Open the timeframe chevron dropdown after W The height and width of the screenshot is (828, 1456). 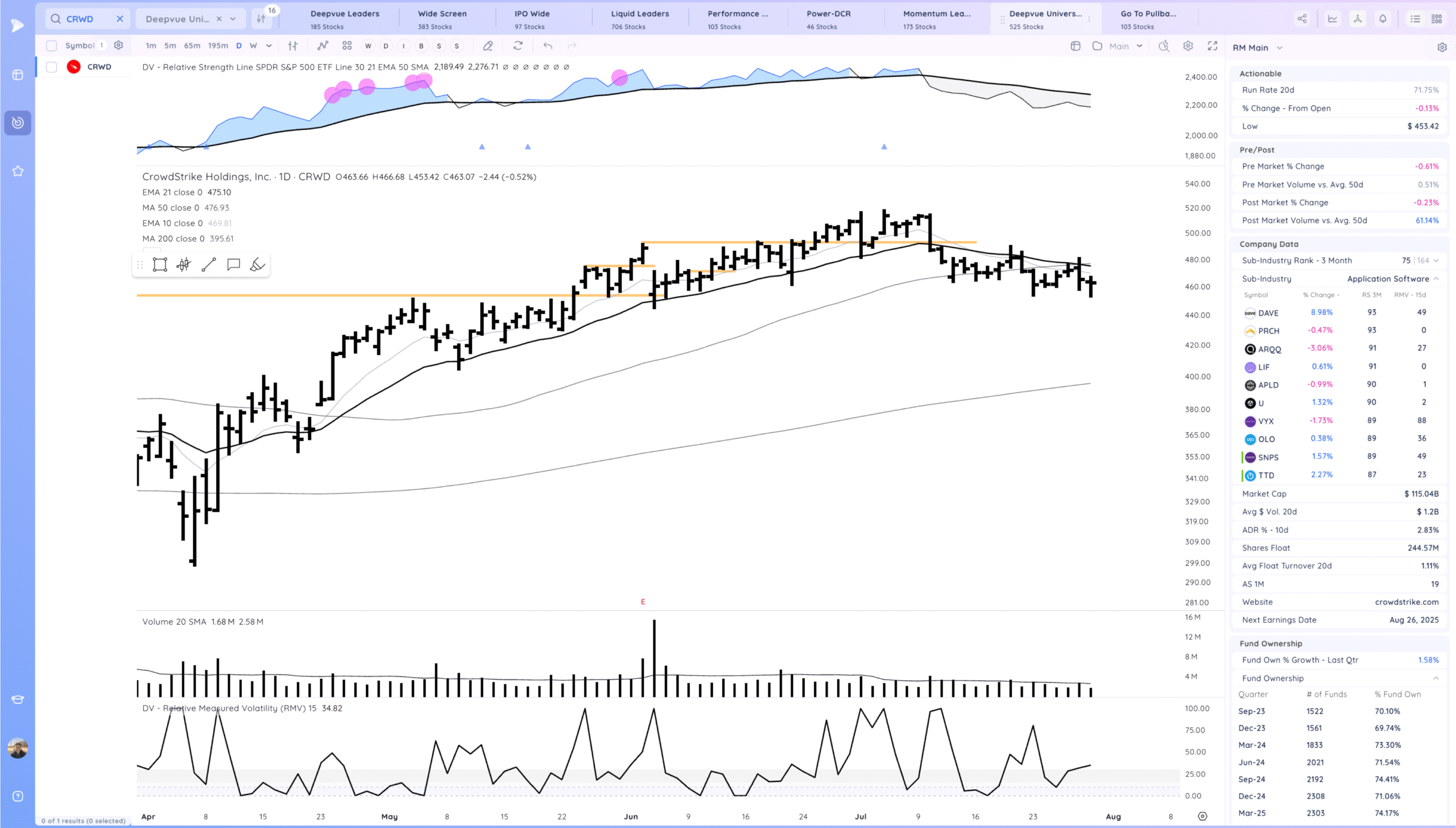pos(269,46)
